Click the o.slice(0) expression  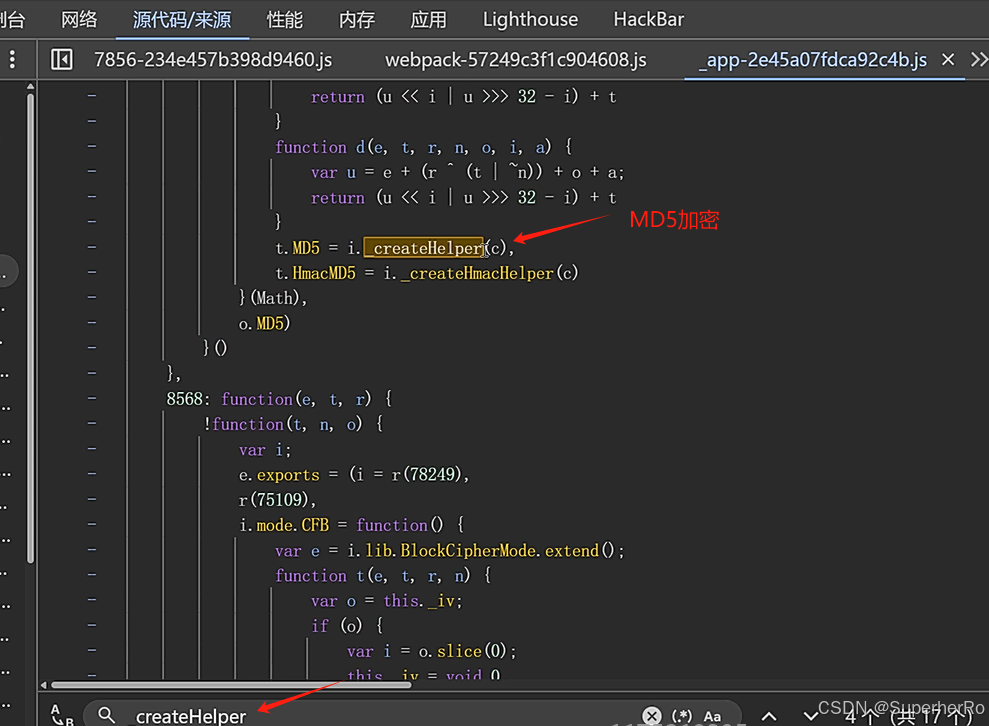(462, 651)
